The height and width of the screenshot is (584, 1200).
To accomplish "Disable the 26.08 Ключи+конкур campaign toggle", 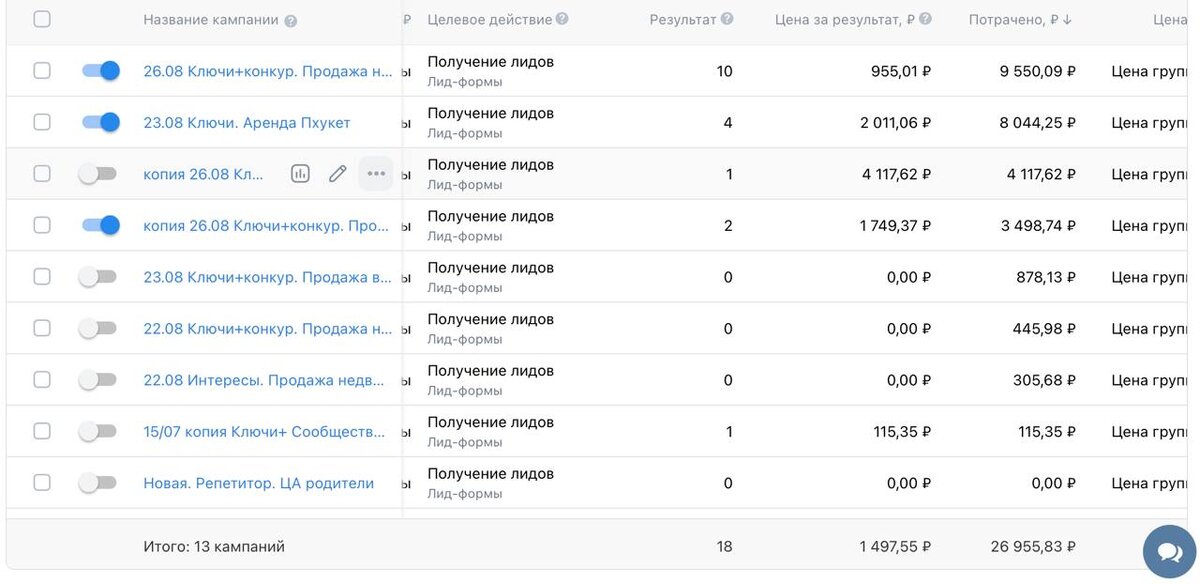I will coord(100,71).
